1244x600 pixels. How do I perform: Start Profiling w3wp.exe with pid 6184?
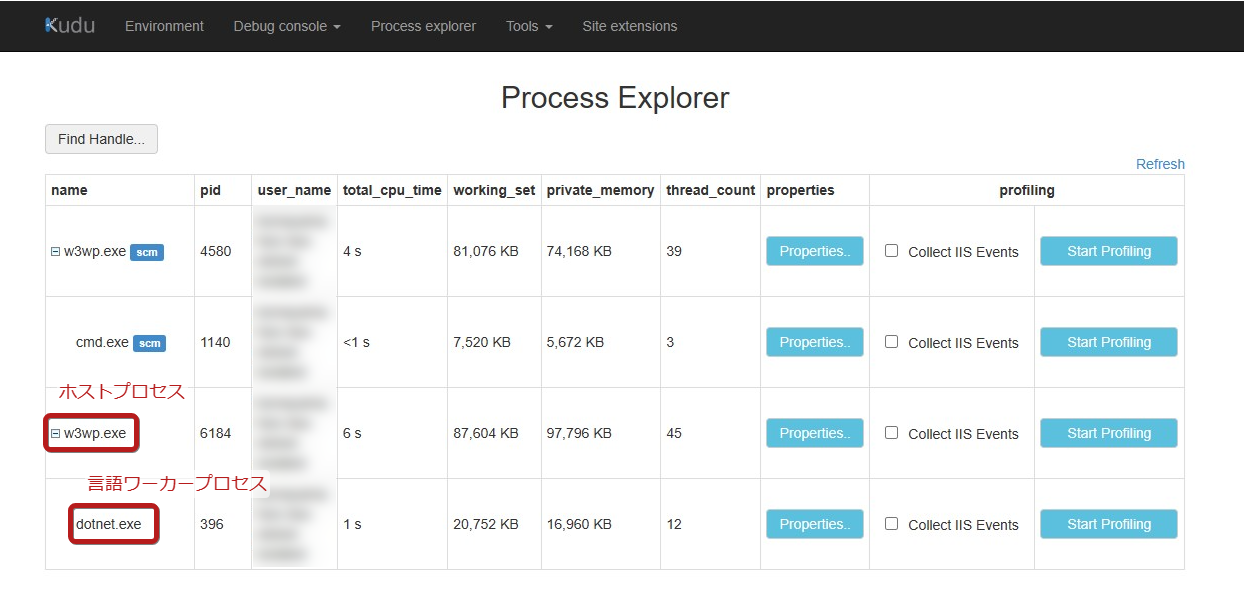click(1108, 433)
